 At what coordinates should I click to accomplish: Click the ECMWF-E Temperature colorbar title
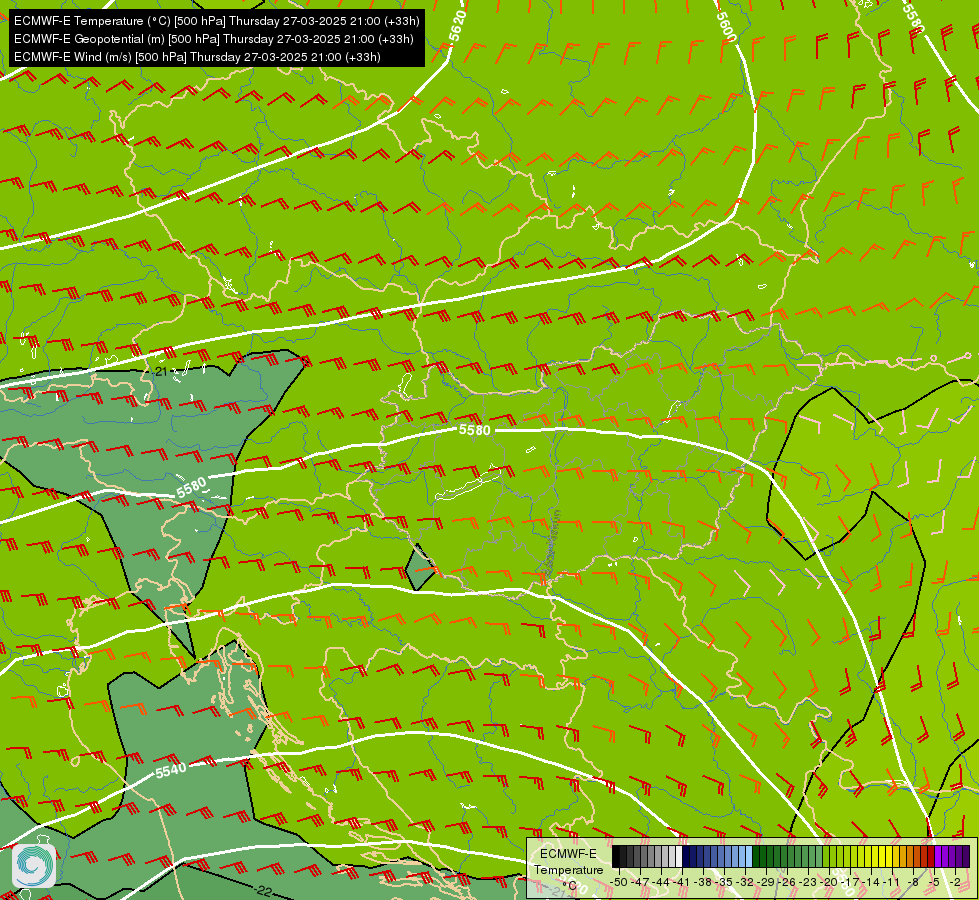[x=568, y=862]
